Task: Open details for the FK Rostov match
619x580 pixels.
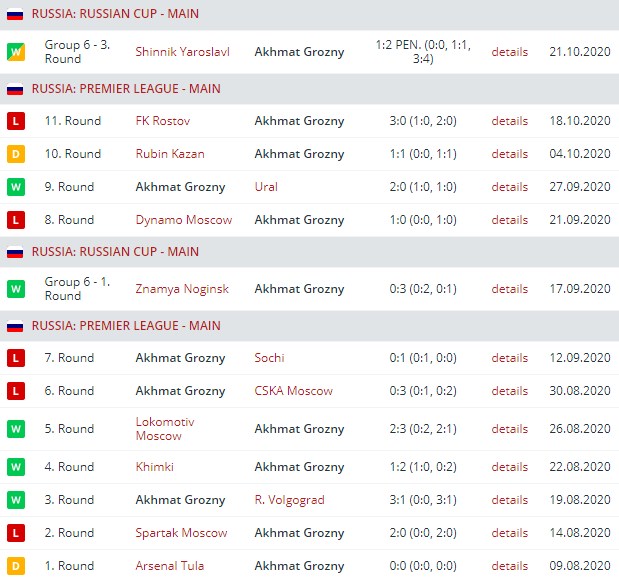Action: [x=509, y=121]
